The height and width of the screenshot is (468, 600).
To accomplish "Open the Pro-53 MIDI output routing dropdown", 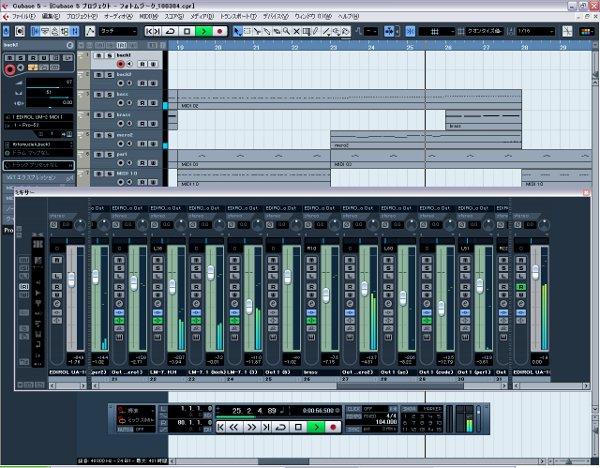I will pos(38,126).
